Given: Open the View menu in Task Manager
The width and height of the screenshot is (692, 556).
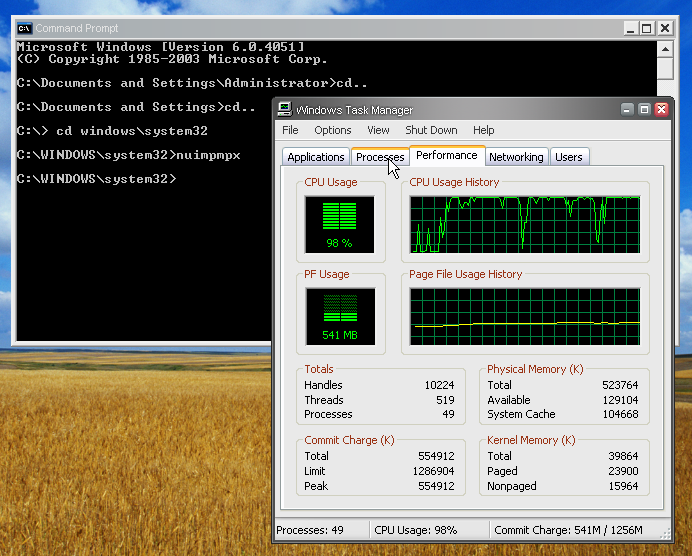Looking at the screenshot, I should pos(378,130).
